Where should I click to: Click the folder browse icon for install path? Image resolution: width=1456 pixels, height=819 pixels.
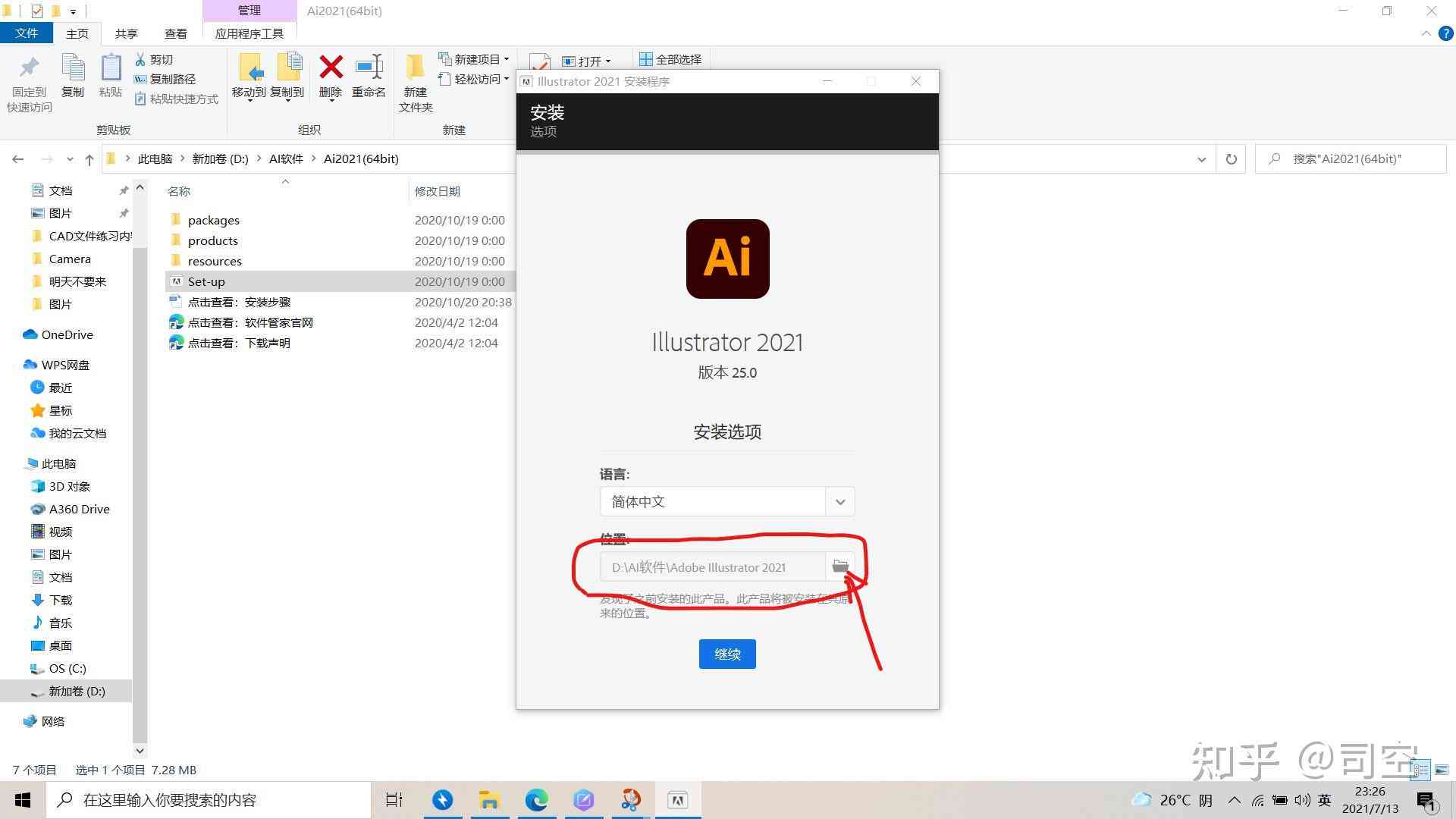839,567
